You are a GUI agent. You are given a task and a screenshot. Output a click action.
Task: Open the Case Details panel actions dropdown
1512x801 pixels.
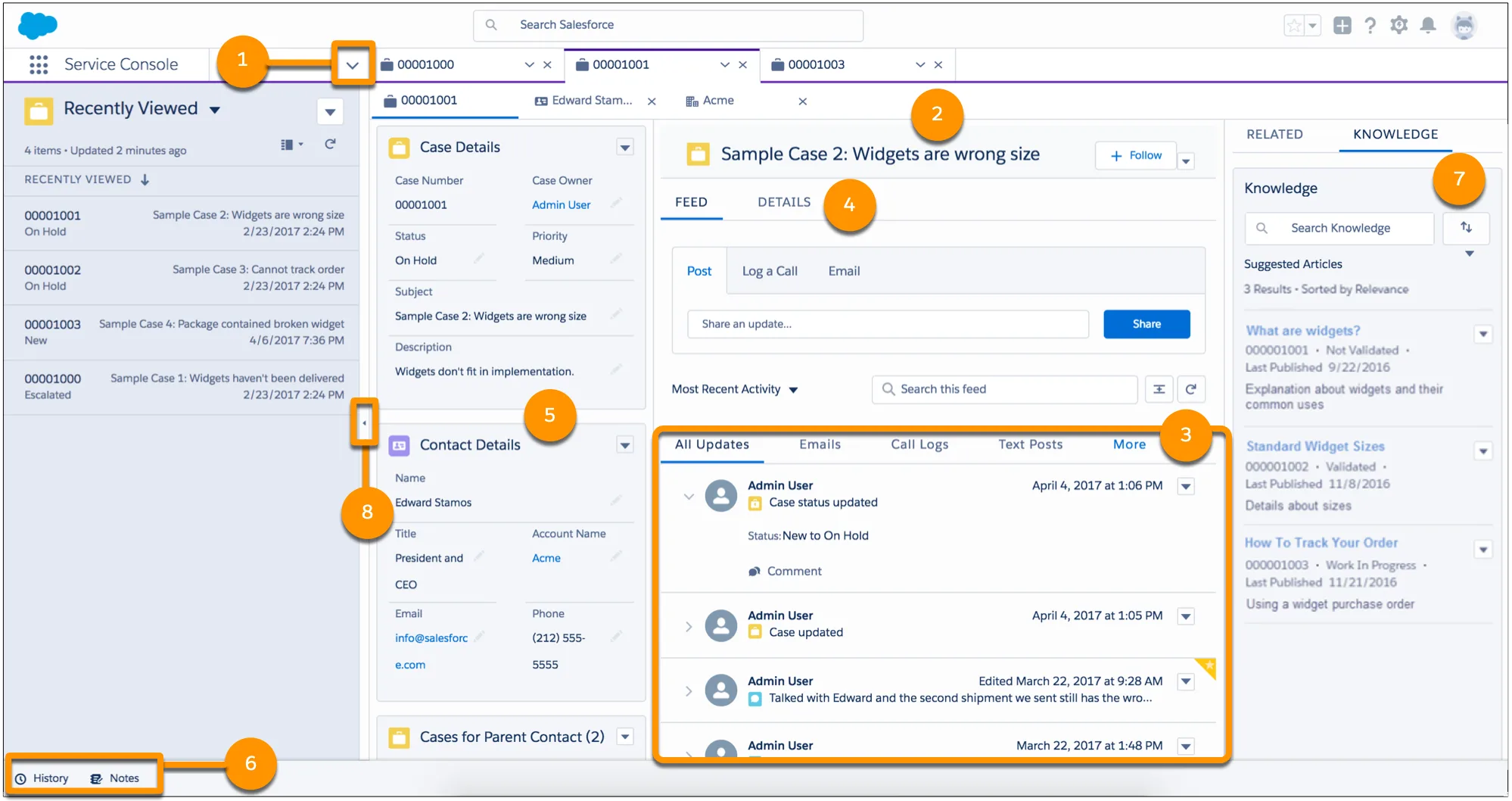click(625, 146)
